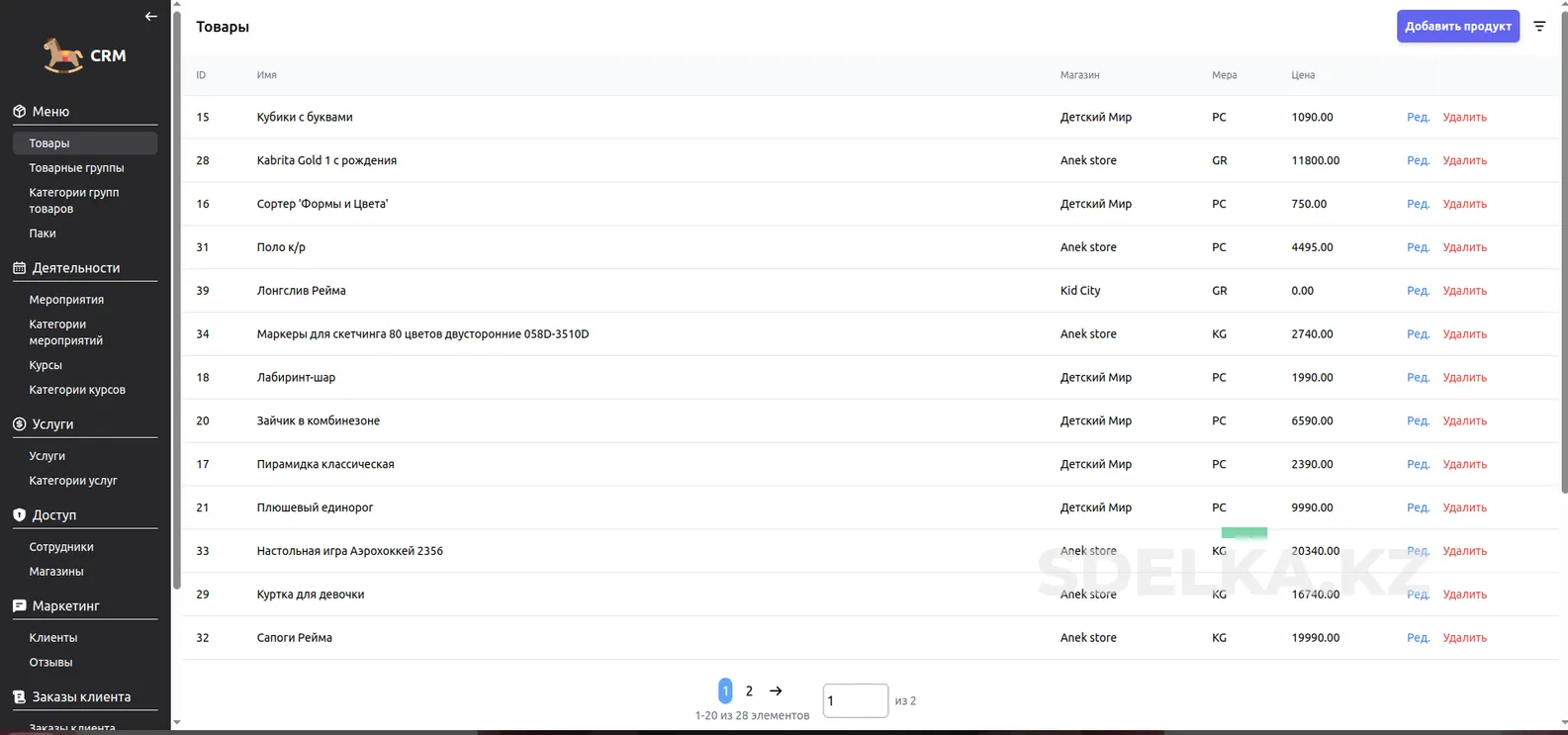Edit Поло к/р product

[x=1418, y=247]
